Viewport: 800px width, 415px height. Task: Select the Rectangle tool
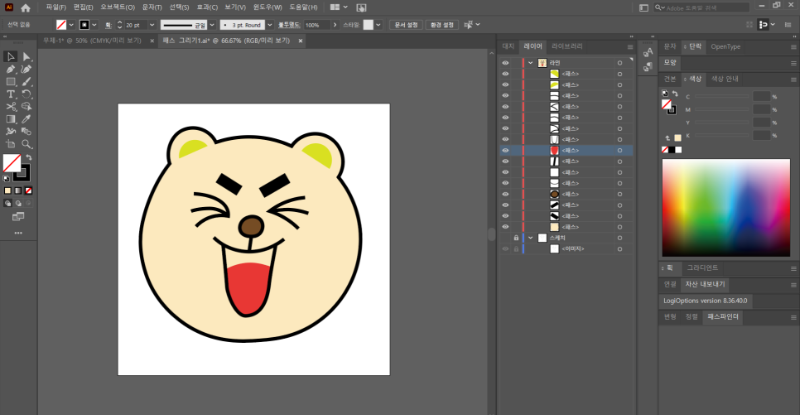click(11, 82)
